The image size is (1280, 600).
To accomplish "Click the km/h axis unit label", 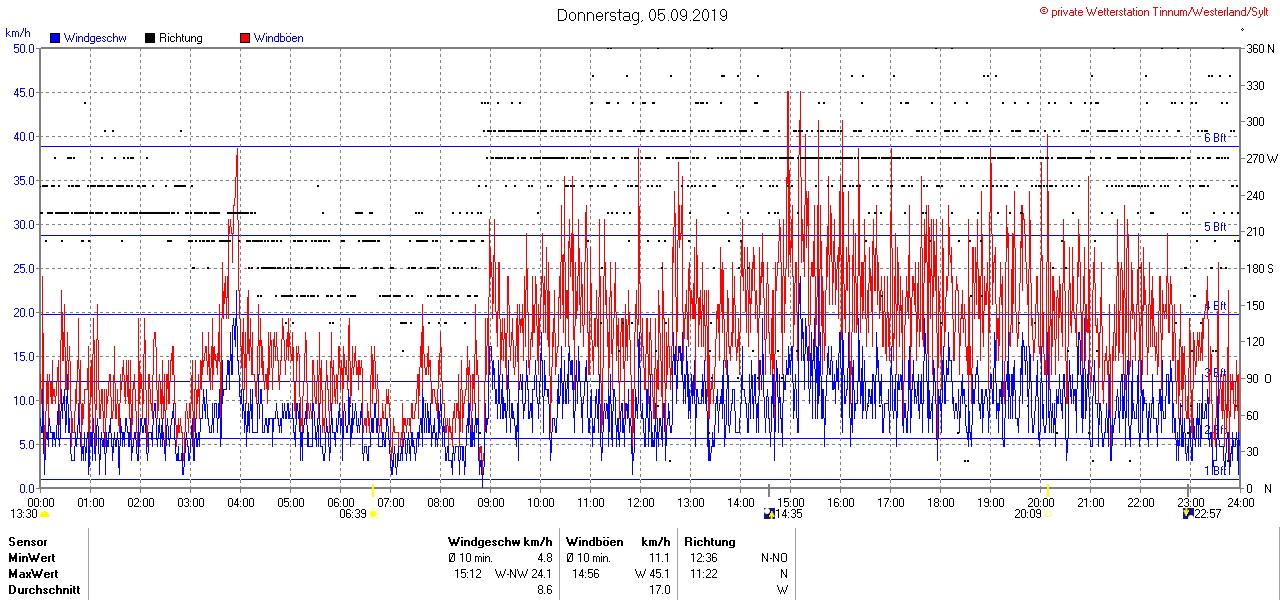I will (18, 33).
